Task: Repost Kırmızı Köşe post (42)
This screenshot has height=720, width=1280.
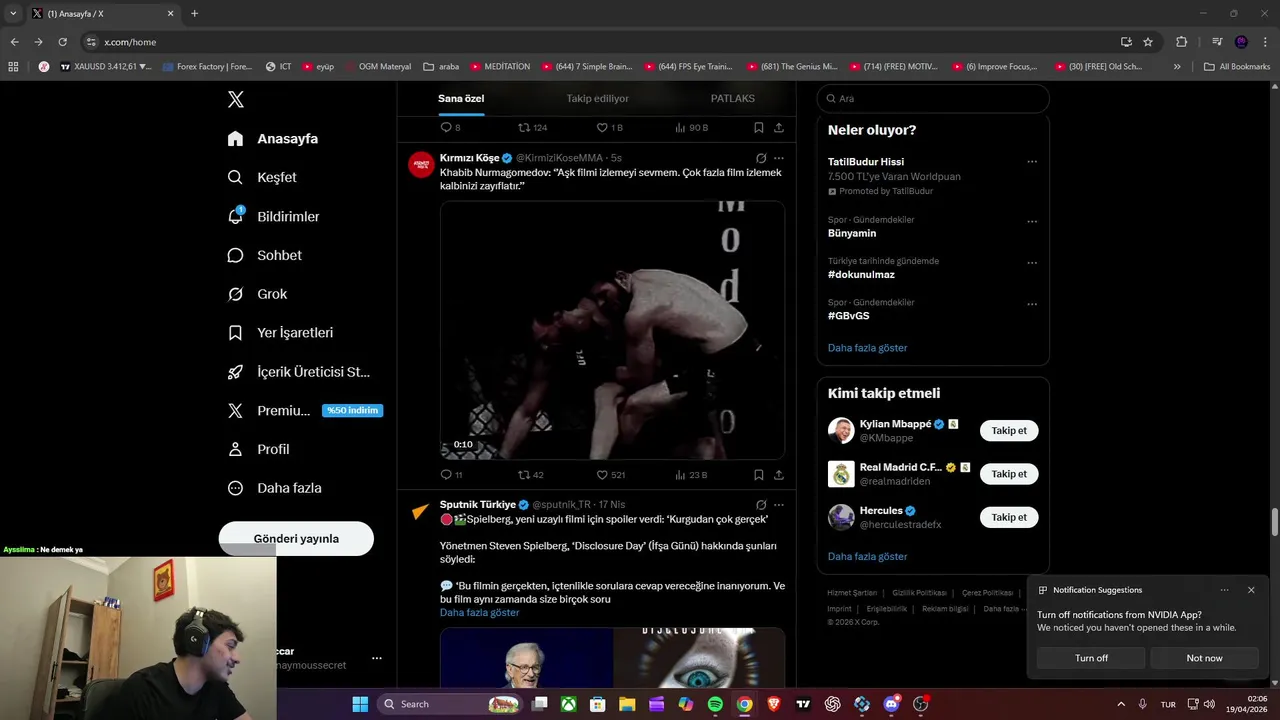Action: pyautogui.click(x=531, y=475)
